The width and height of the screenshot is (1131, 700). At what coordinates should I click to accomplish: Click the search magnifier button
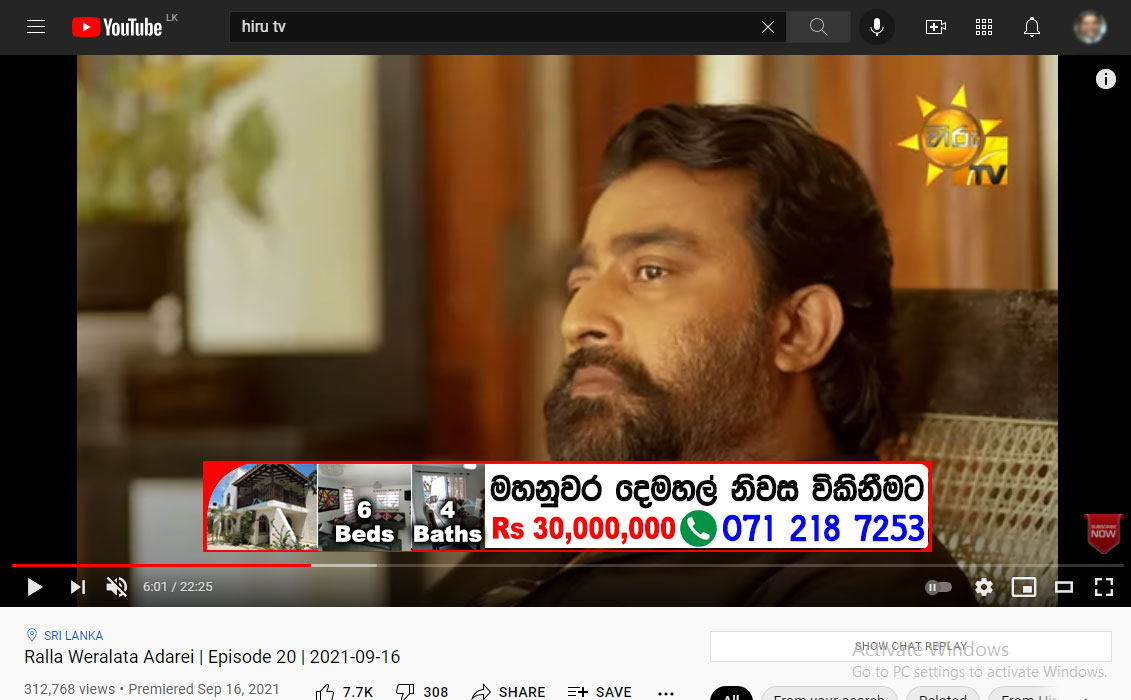(818, 27)
